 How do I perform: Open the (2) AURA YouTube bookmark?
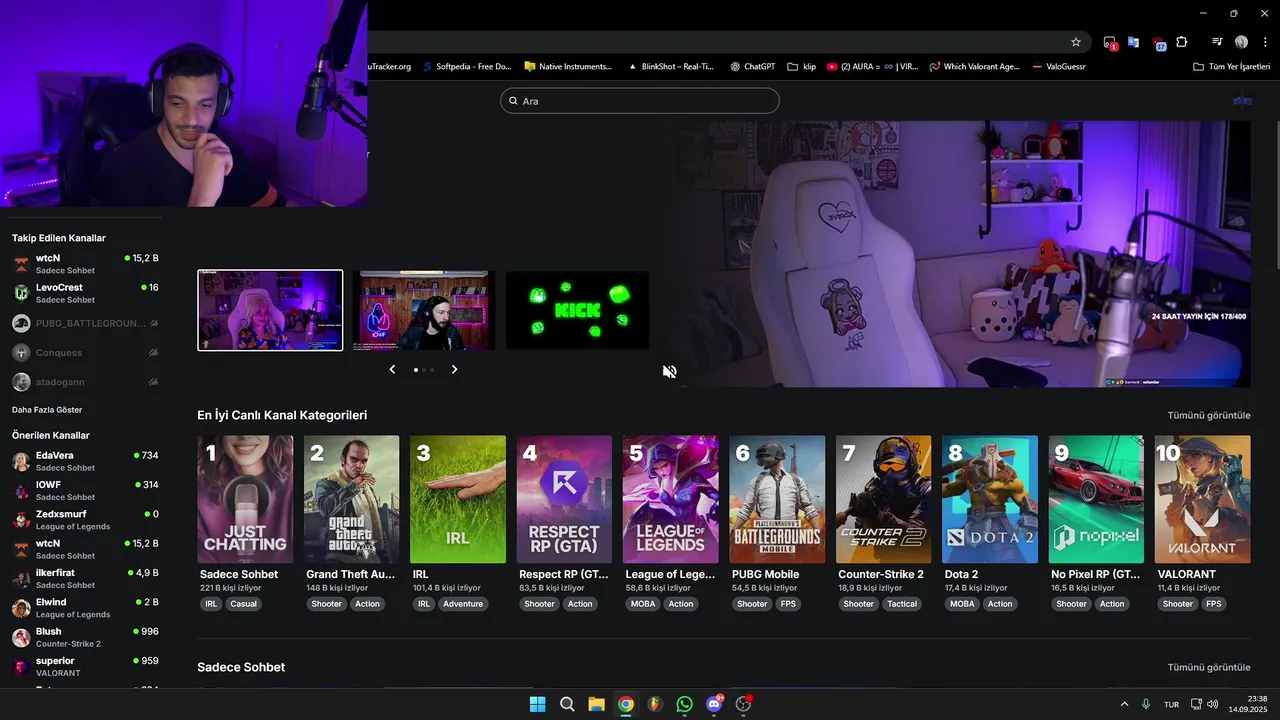[x=872, y=67]
